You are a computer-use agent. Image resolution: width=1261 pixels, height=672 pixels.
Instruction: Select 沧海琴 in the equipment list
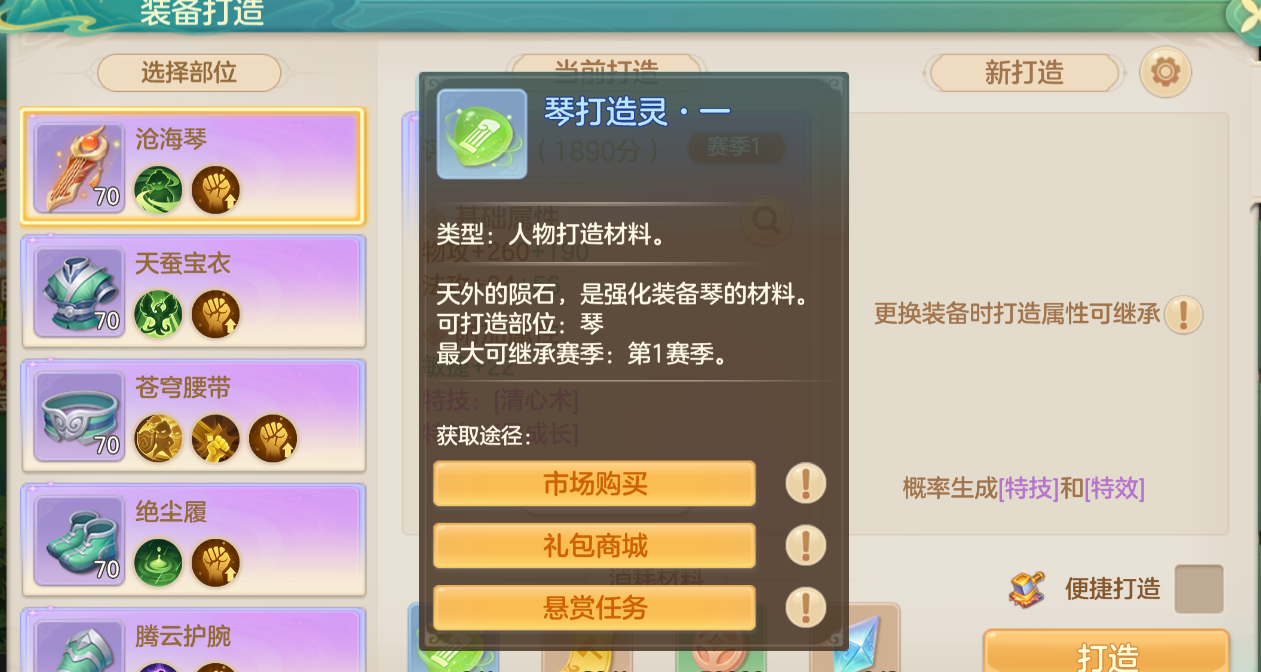192,166
